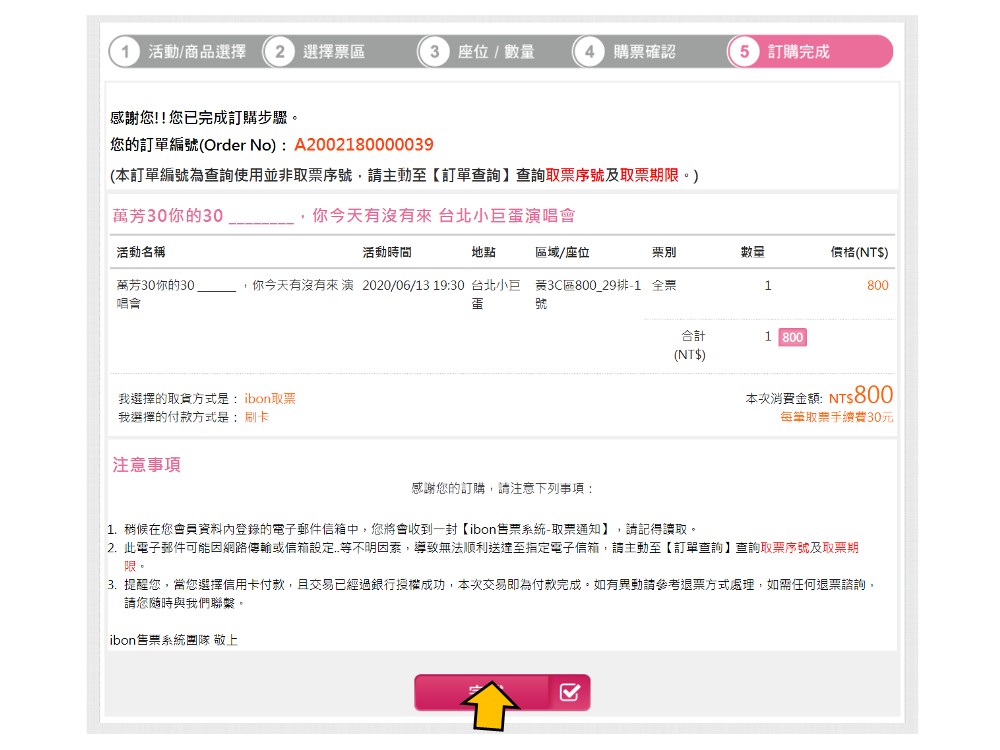
Task: Click the pink 800 total badge
Action: (x=792, y=337)
